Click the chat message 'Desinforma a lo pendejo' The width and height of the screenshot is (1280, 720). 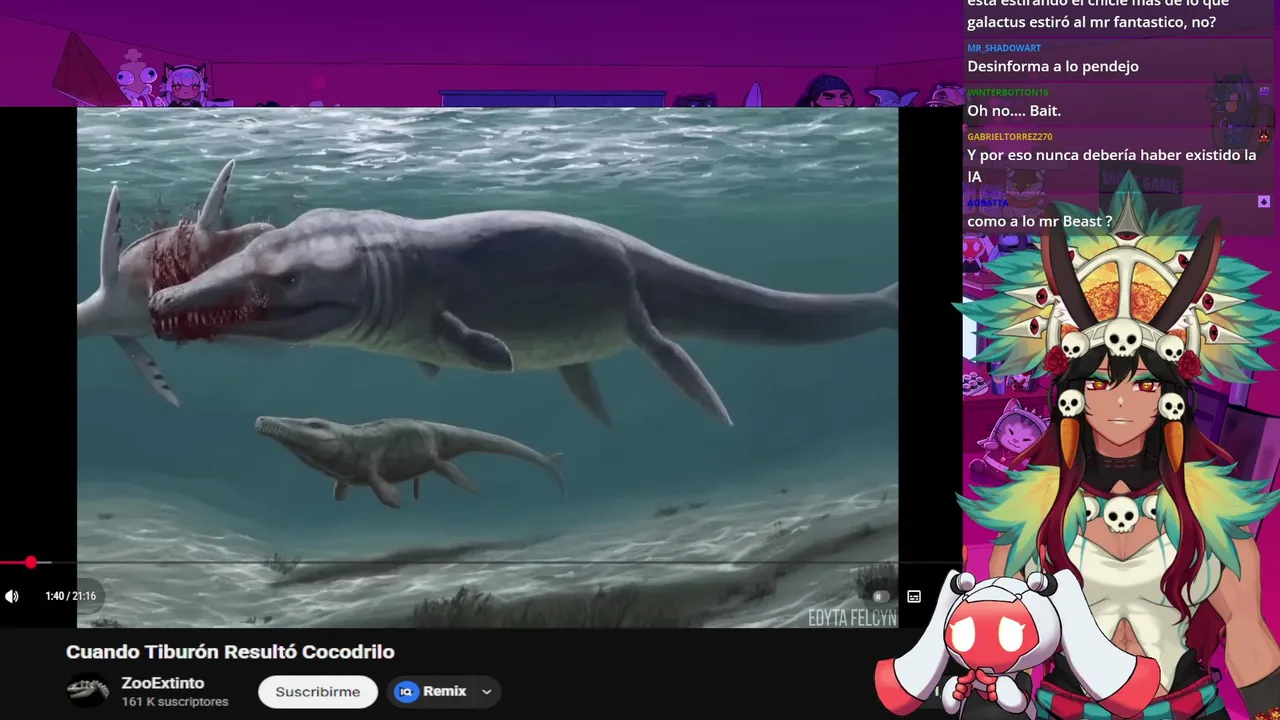click(1053, 66)
